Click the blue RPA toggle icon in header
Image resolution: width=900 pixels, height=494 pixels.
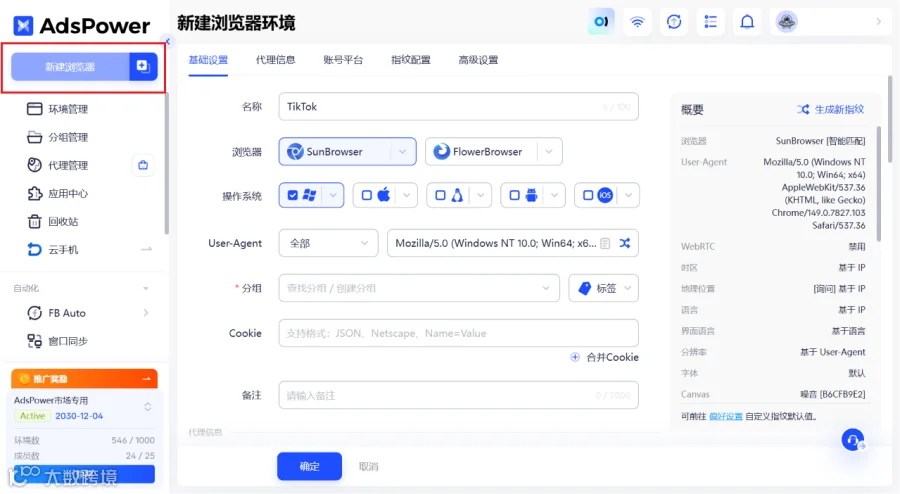coord(601,22)
